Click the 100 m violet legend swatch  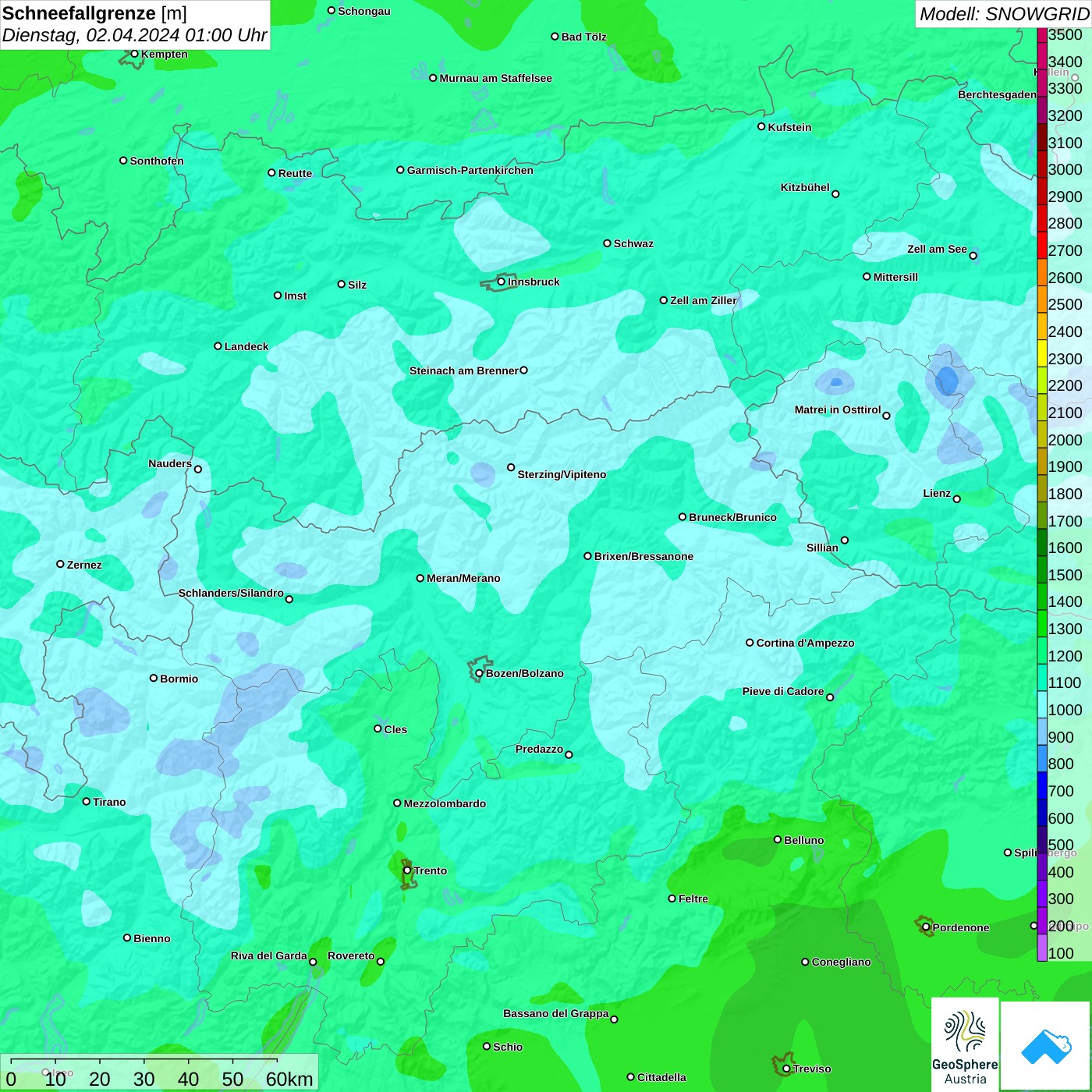pyautogui.click(x=1042, y=948)
